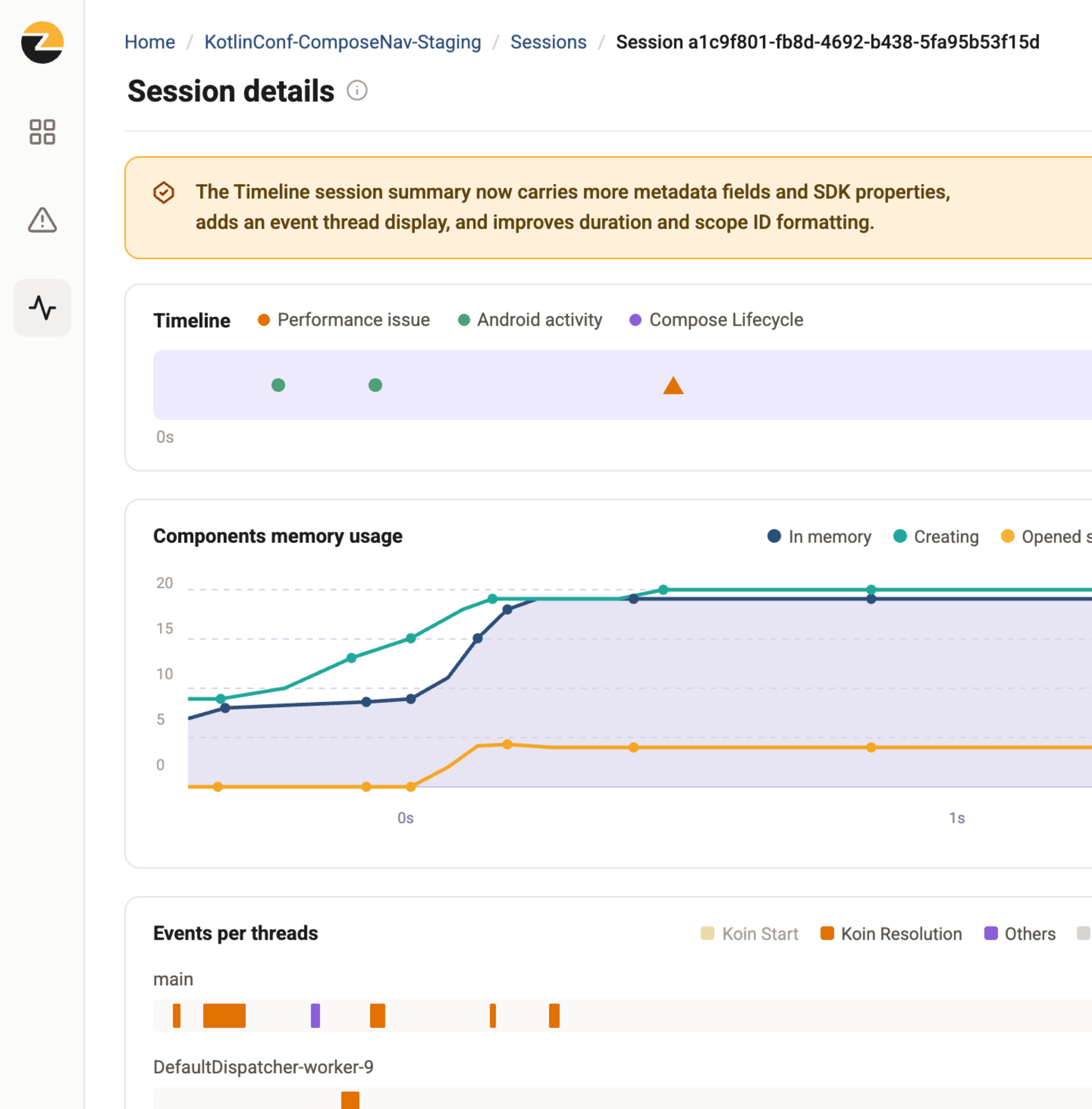
Task: Toggle Koin Resolution legend item
Action: pyautogui.click(x=891, y=934)
